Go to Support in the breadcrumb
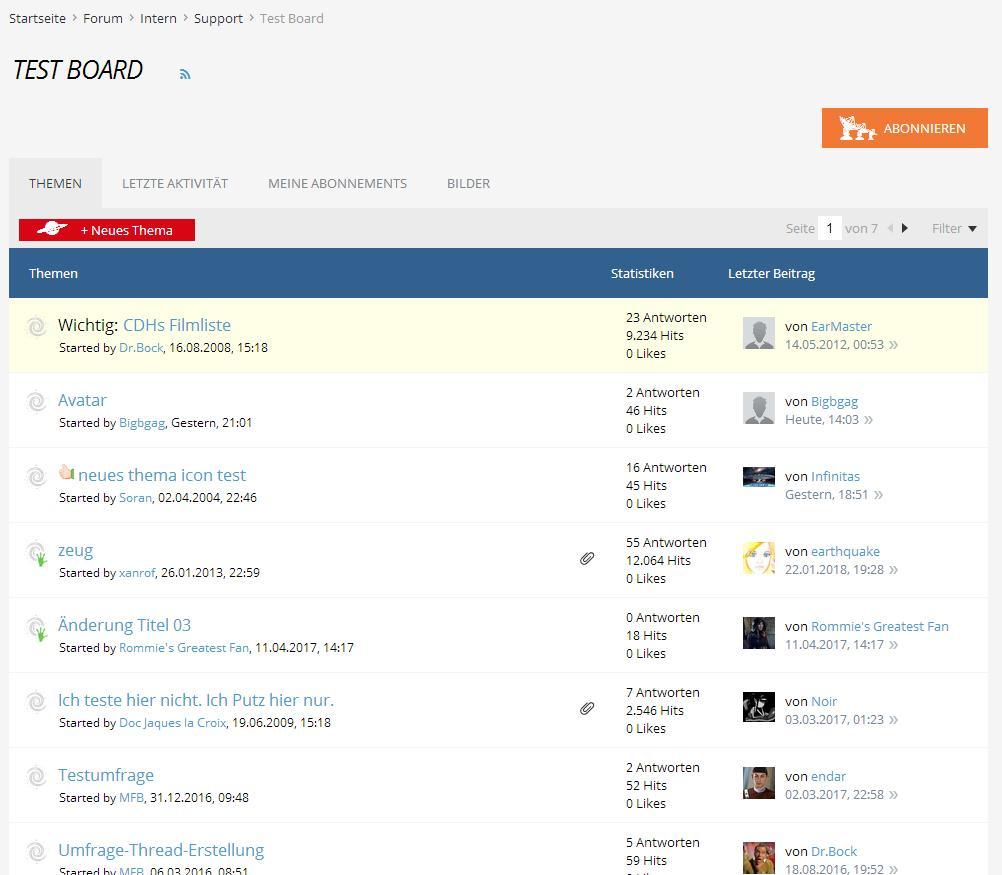Viewport: 1002px width, 875px height. point(218,18)
